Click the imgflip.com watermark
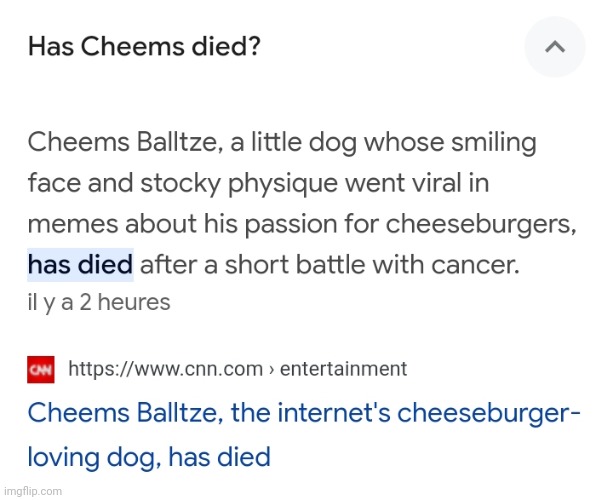This screenshot has height=500, width=613. click(x=32, y=491)
